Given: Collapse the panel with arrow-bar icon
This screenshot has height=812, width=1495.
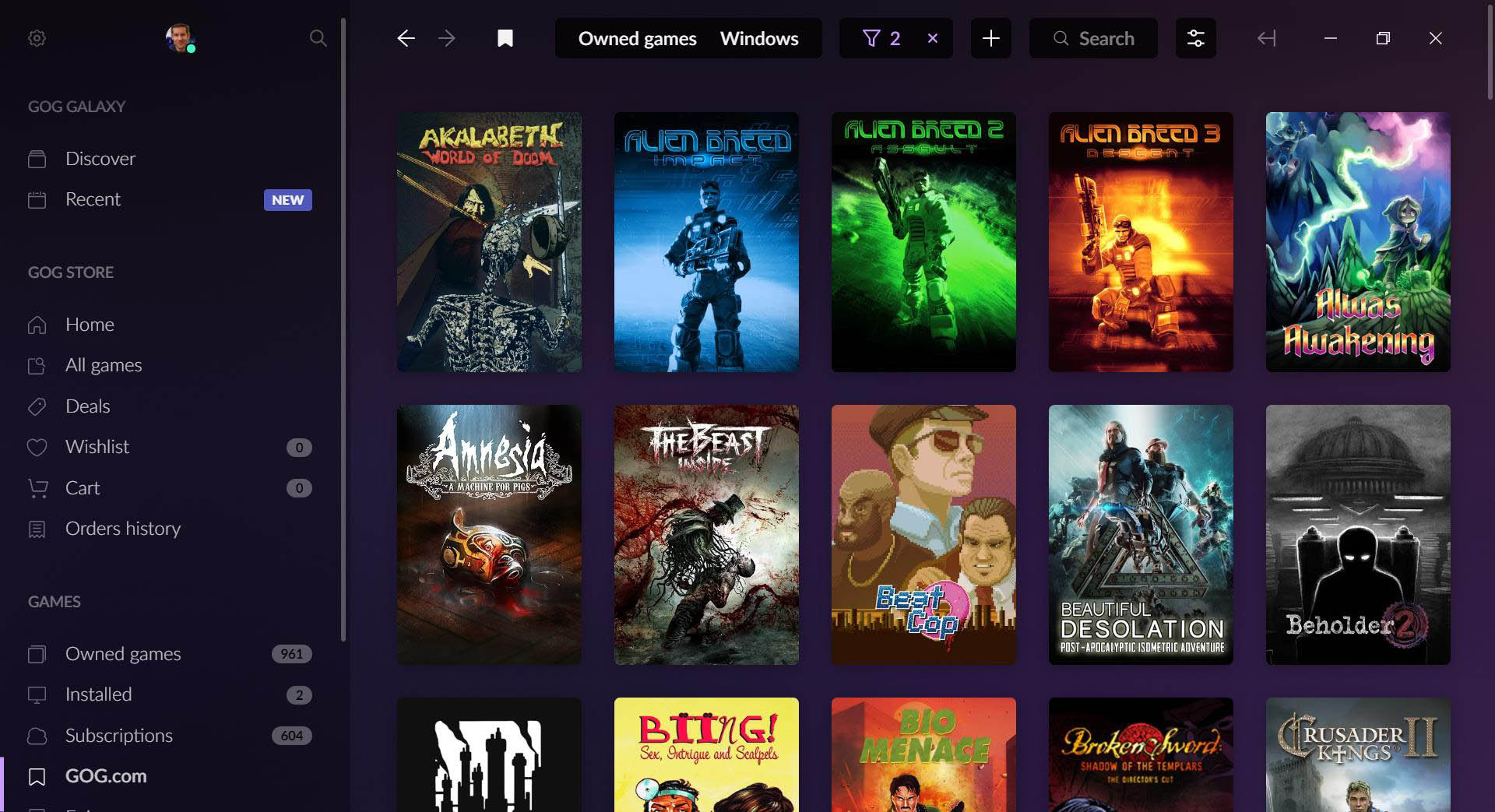Looking at the screenshot, I should click(1267, 38).
